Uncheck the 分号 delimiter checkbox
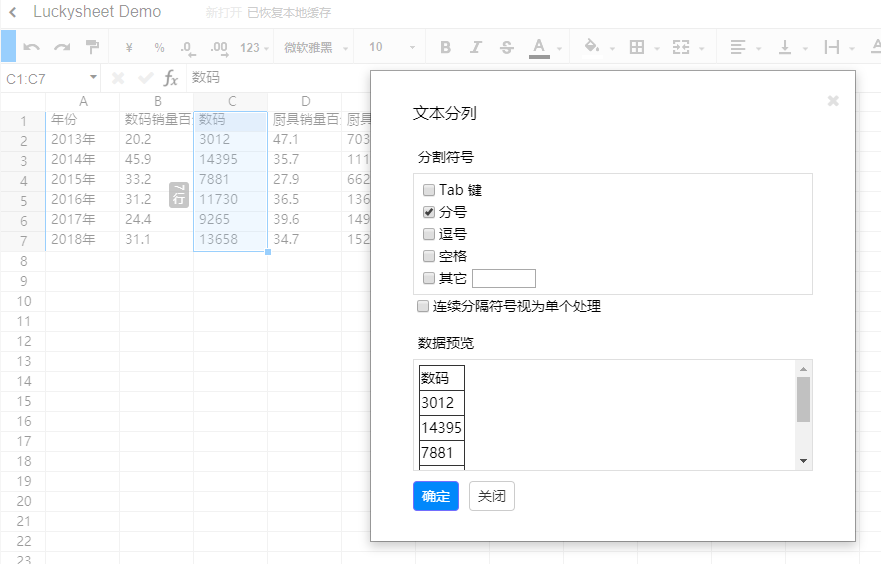 pos(429,212)
